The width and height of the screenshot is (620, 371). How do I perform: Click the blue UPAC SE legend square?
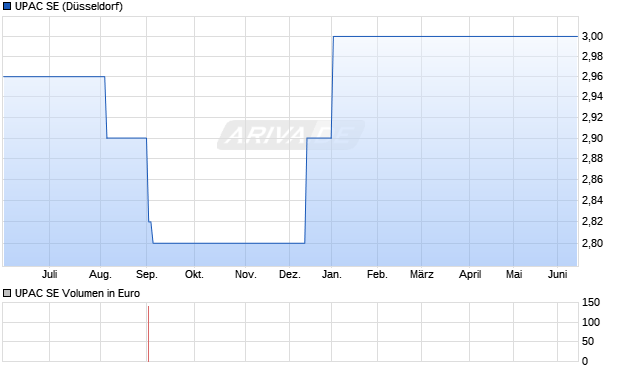pos(7,6)
